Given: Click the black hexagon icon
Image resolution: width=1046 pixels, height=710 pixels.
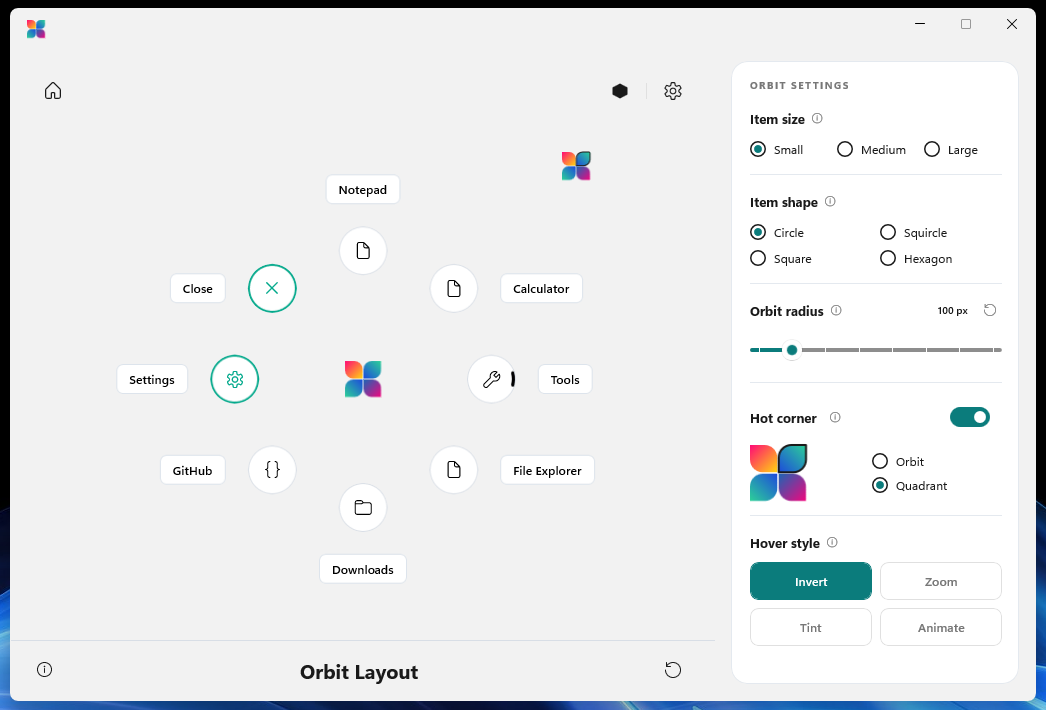Looking at the screenshot, I should [620, 91].
